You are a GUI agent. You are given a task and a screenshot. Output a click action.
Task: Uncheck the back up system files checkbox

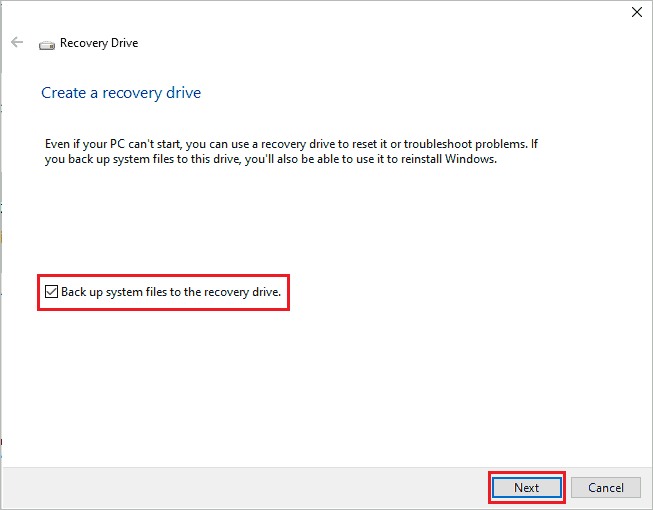52,293
